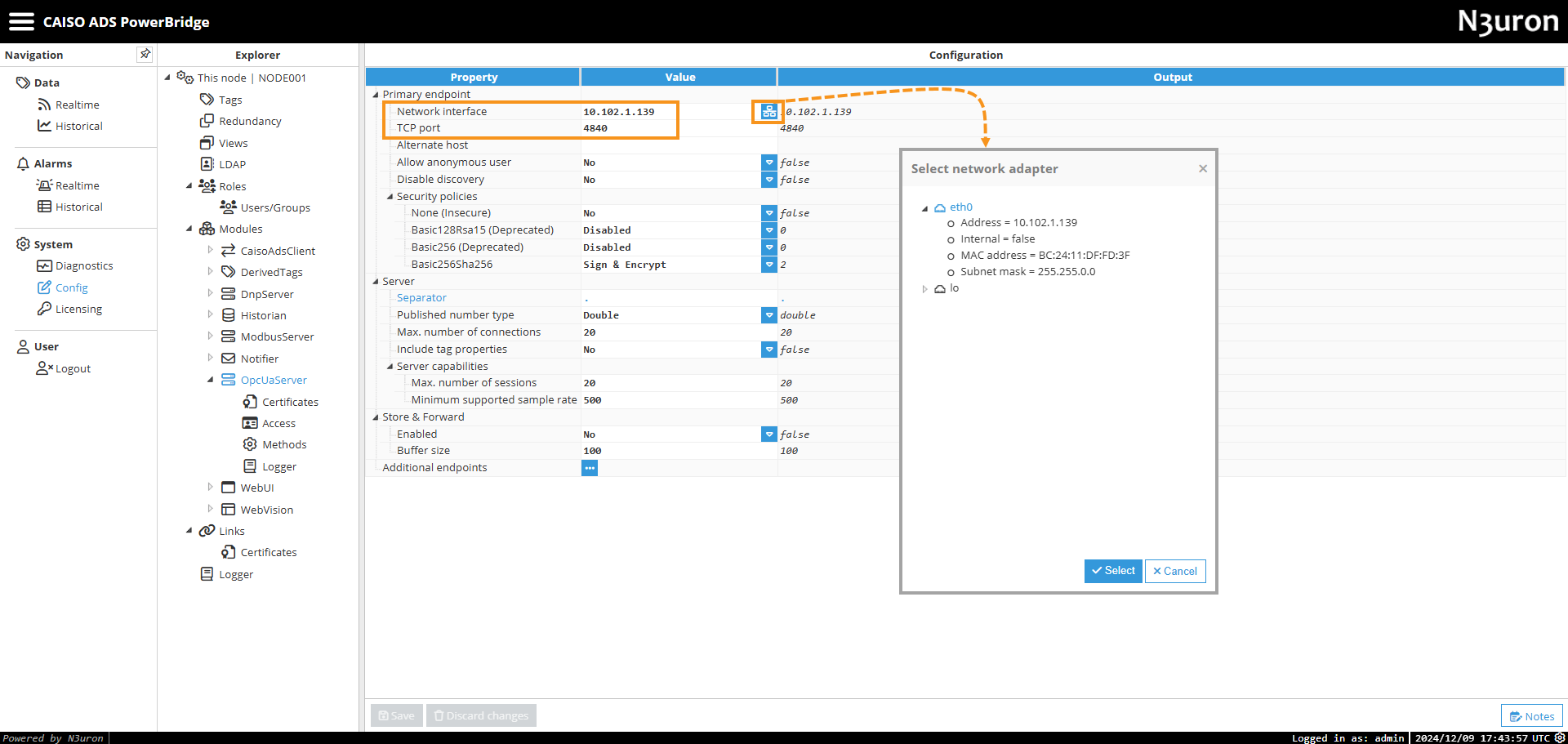Click Additional endpoints ellipsis button

tap(590, 468)
